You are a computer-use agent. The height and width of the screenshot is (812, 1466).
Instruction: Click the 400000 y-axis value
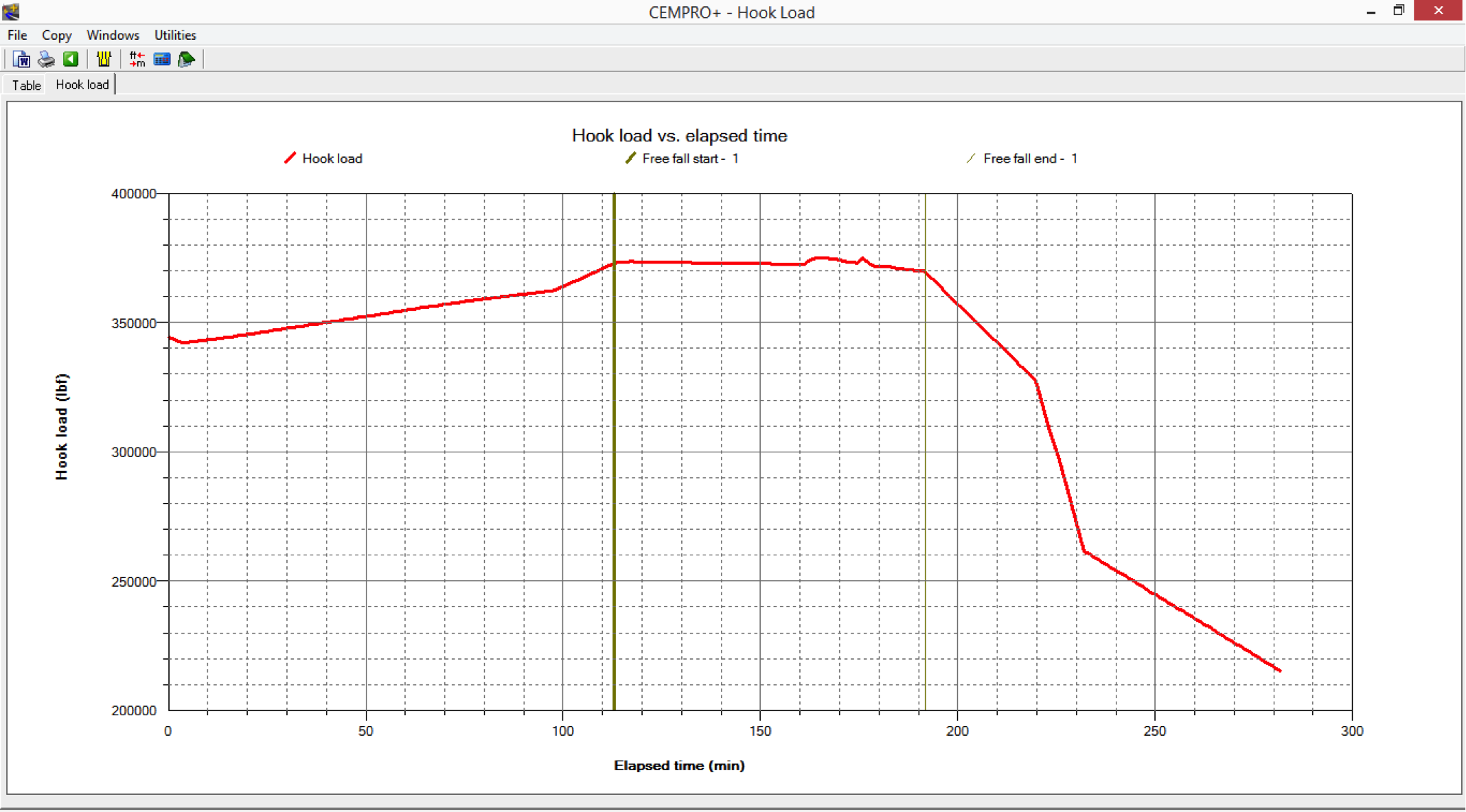tap(134, 194)
